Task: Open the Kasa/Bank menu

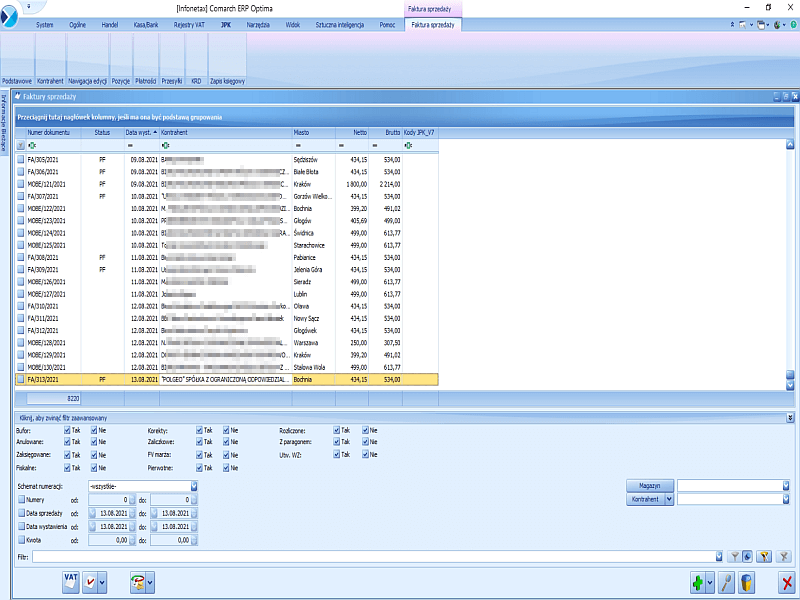Action: click(x=146, y=24)
